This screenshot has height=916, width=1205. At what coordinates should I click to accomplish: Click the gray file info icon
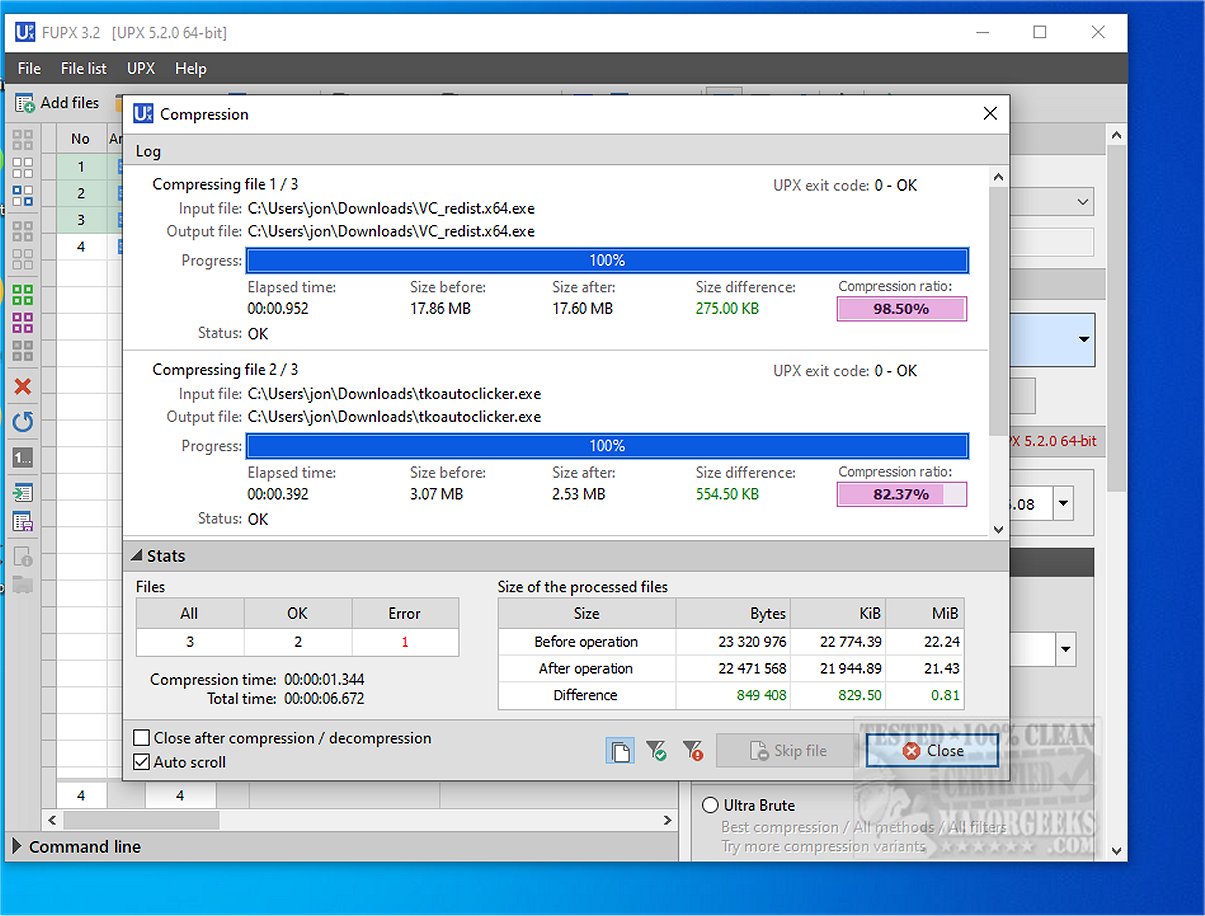pos(22,557)
